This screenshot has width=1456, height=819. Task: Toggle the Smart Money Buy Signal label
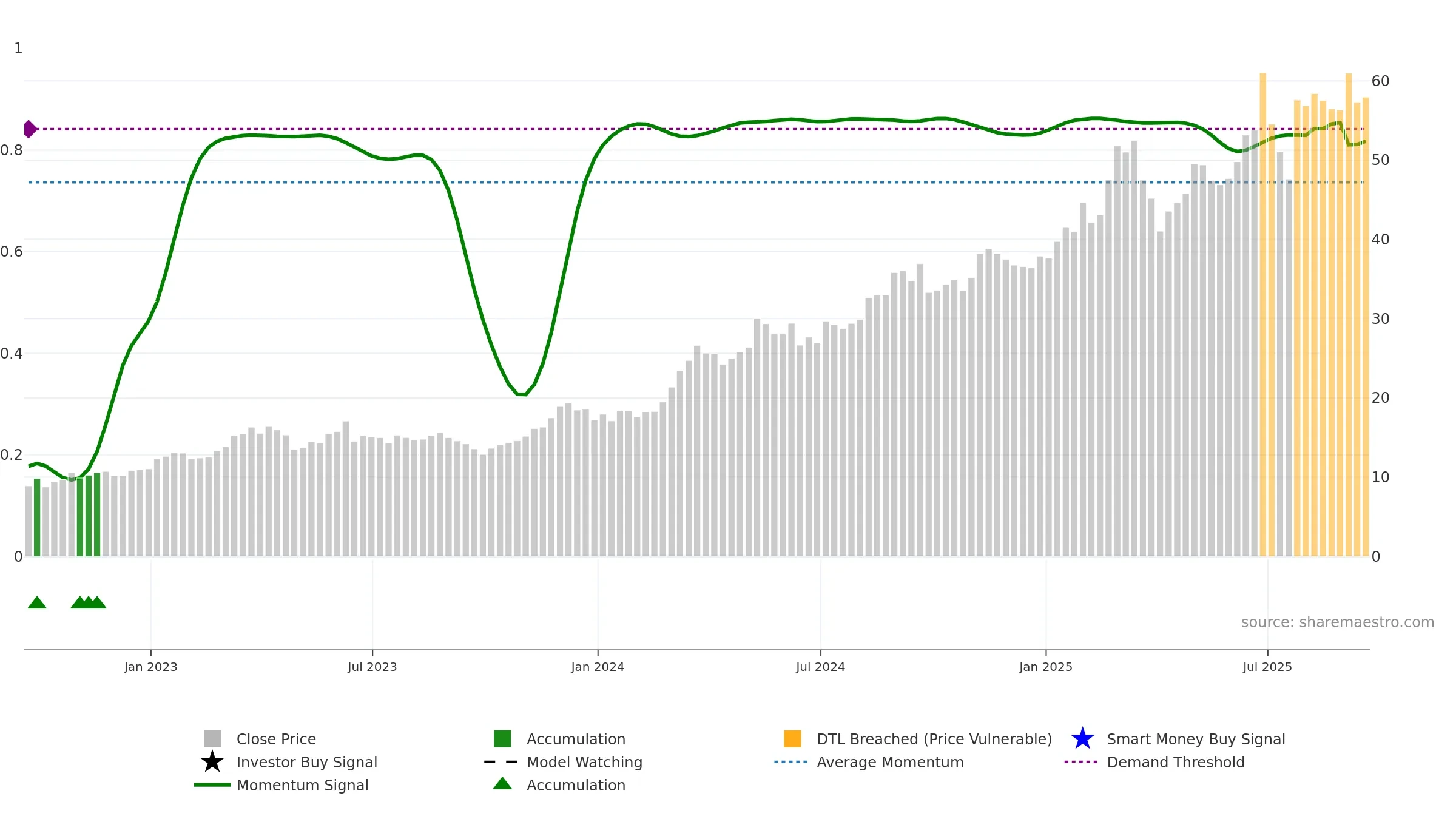1196,739
